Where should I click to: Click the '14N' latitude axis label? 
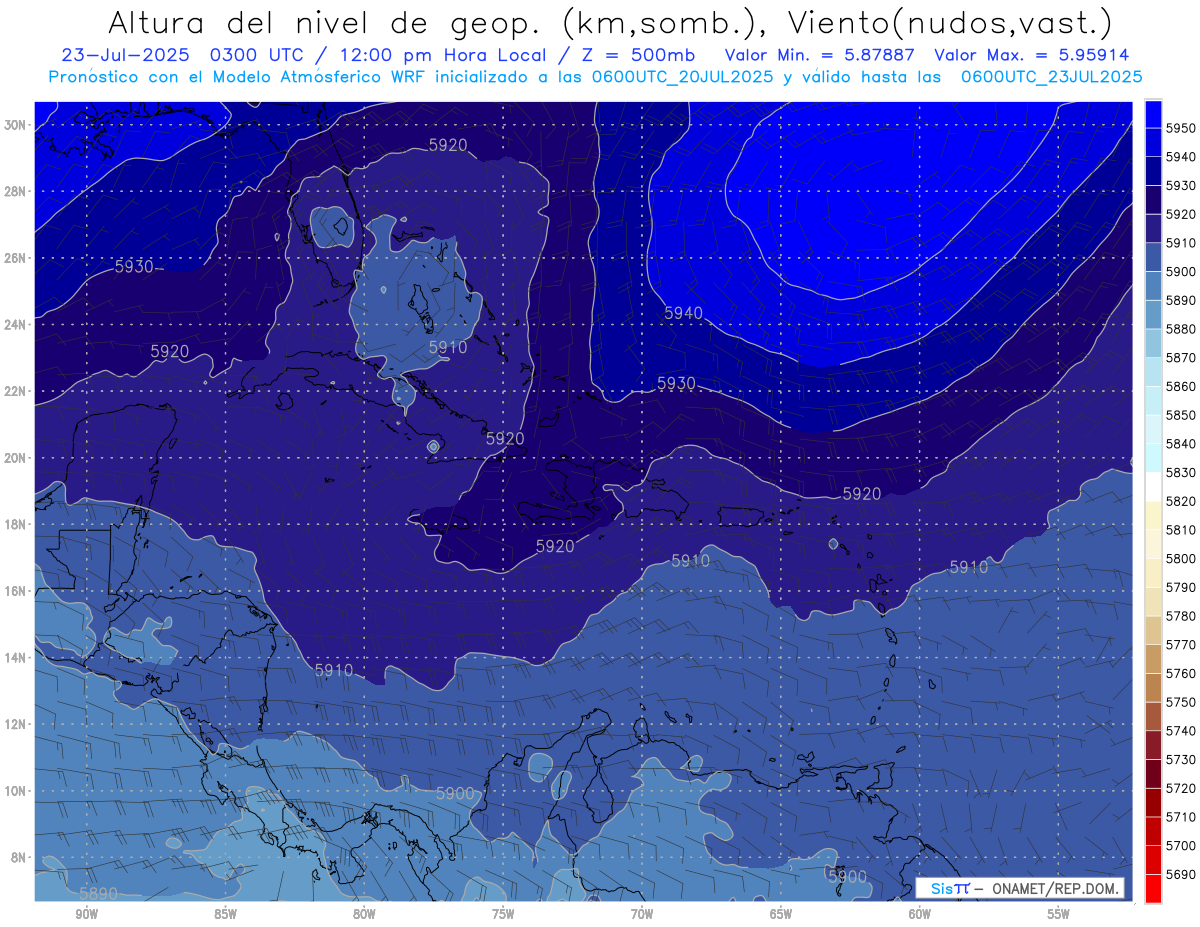tap(17, 658)
